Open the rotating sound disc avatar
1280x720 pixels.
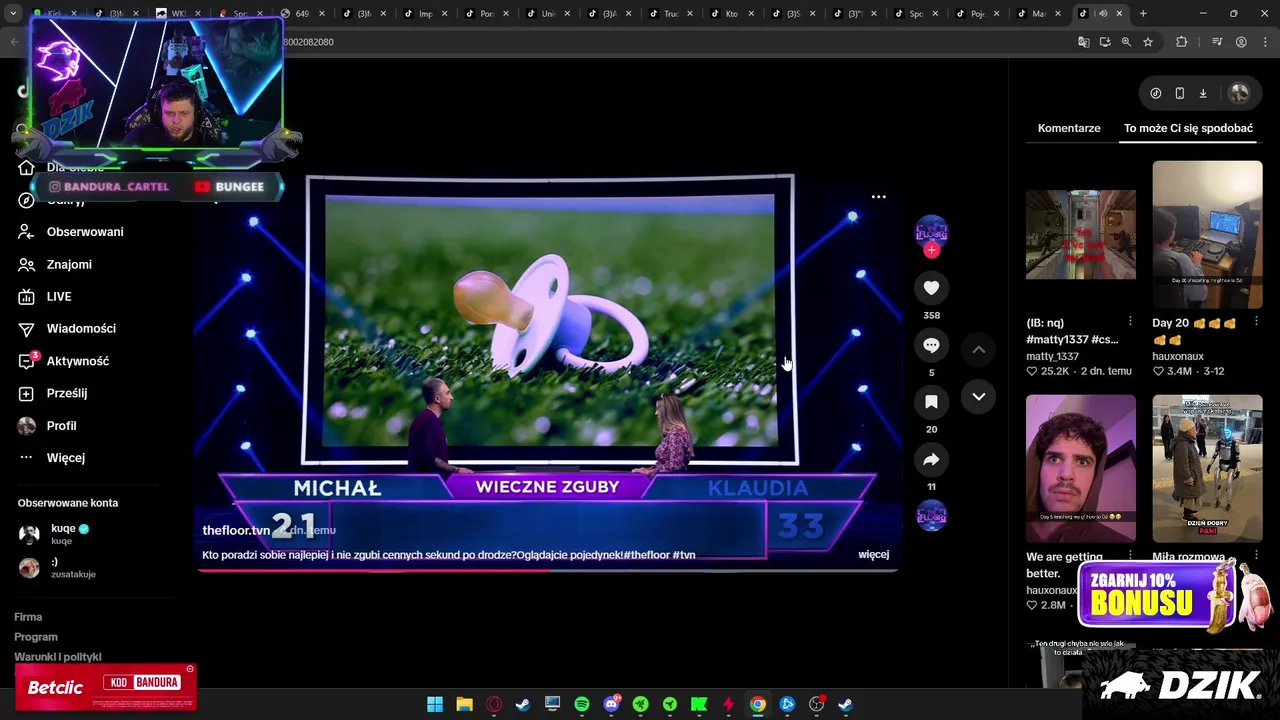click(931, 516)
